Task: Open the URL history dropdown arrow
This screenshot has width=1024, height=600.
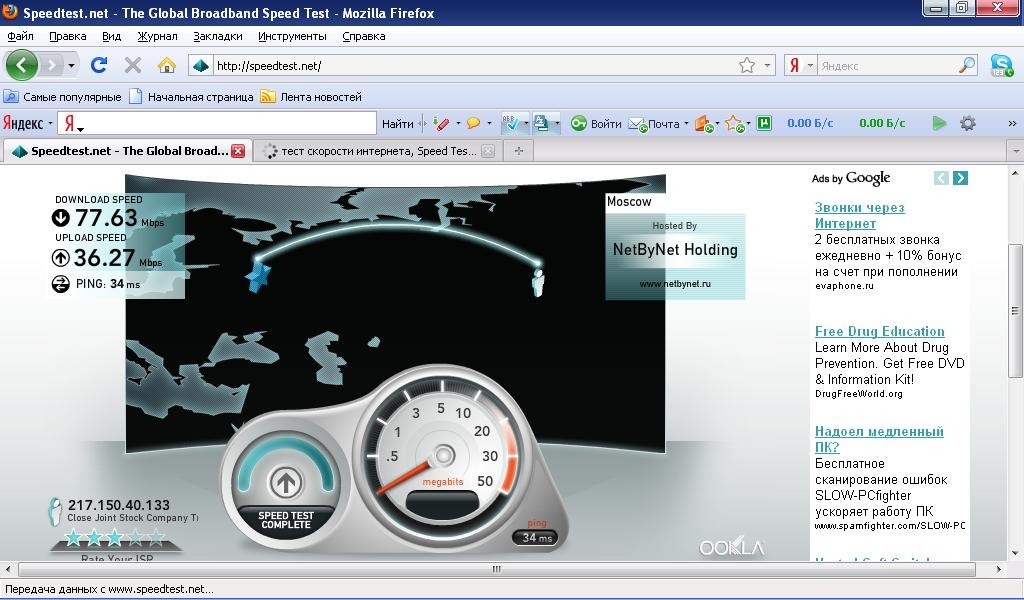Action: (768, 66)
